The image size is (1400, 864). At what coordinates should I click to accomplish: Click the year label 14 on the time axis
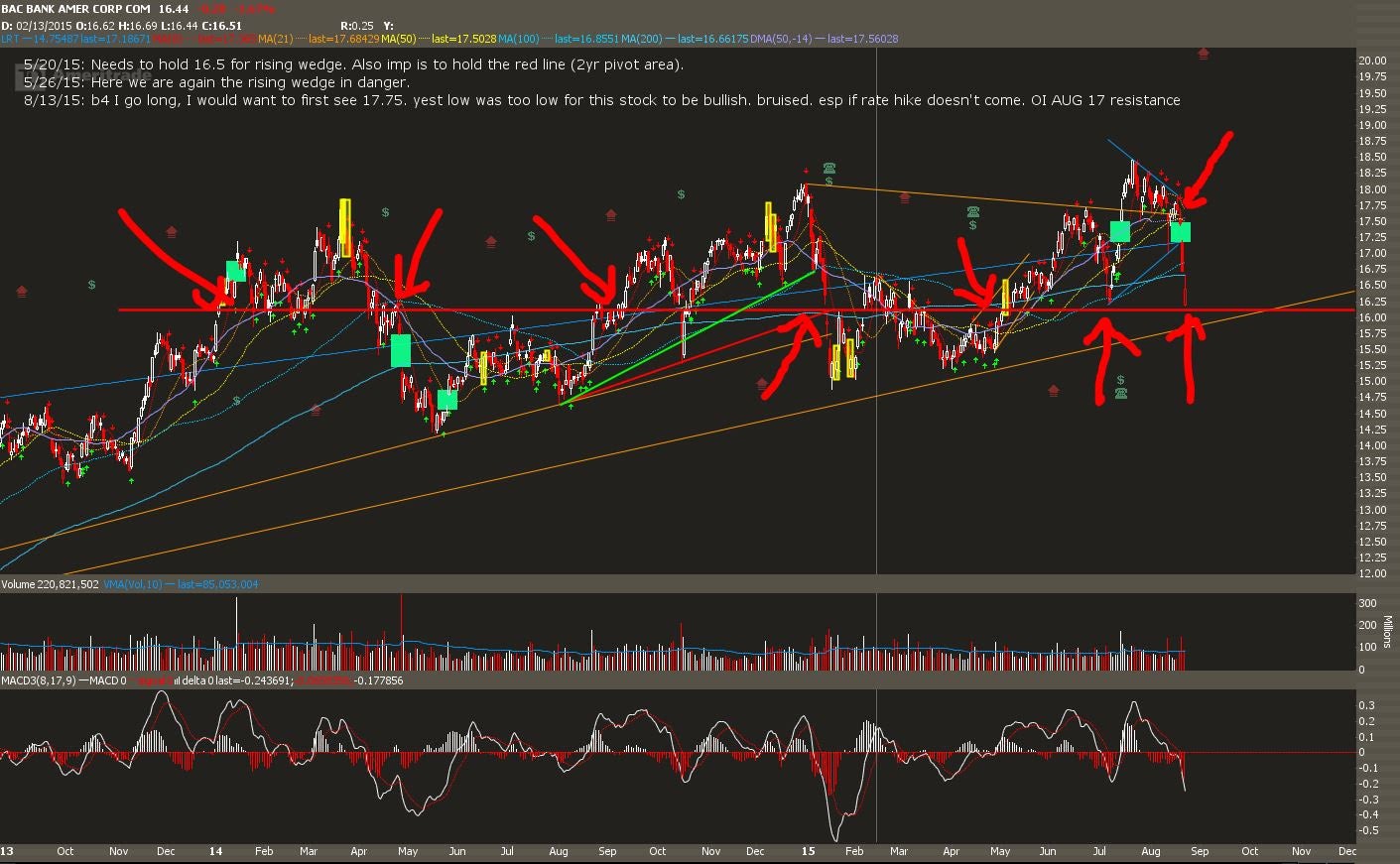pyautogui.click(x=217, y=851)
